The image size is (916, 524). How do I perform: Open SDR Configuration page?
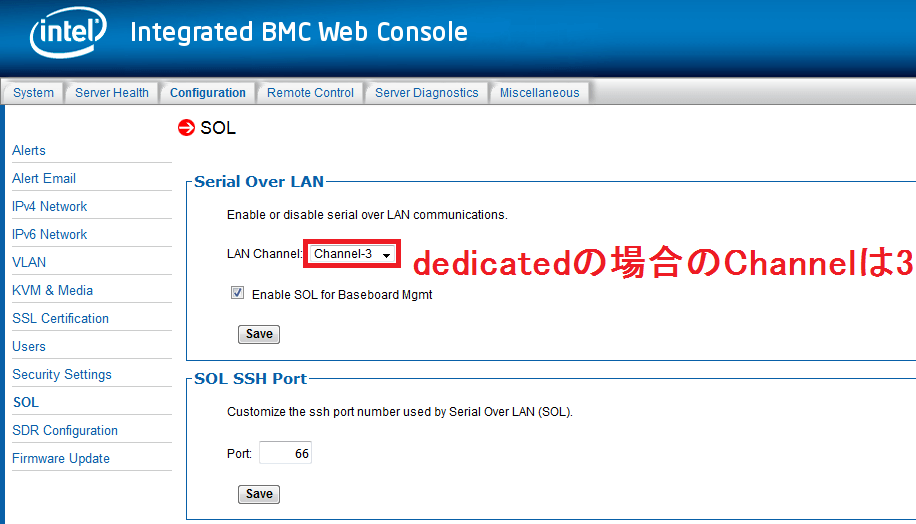[x=65, y=431]
